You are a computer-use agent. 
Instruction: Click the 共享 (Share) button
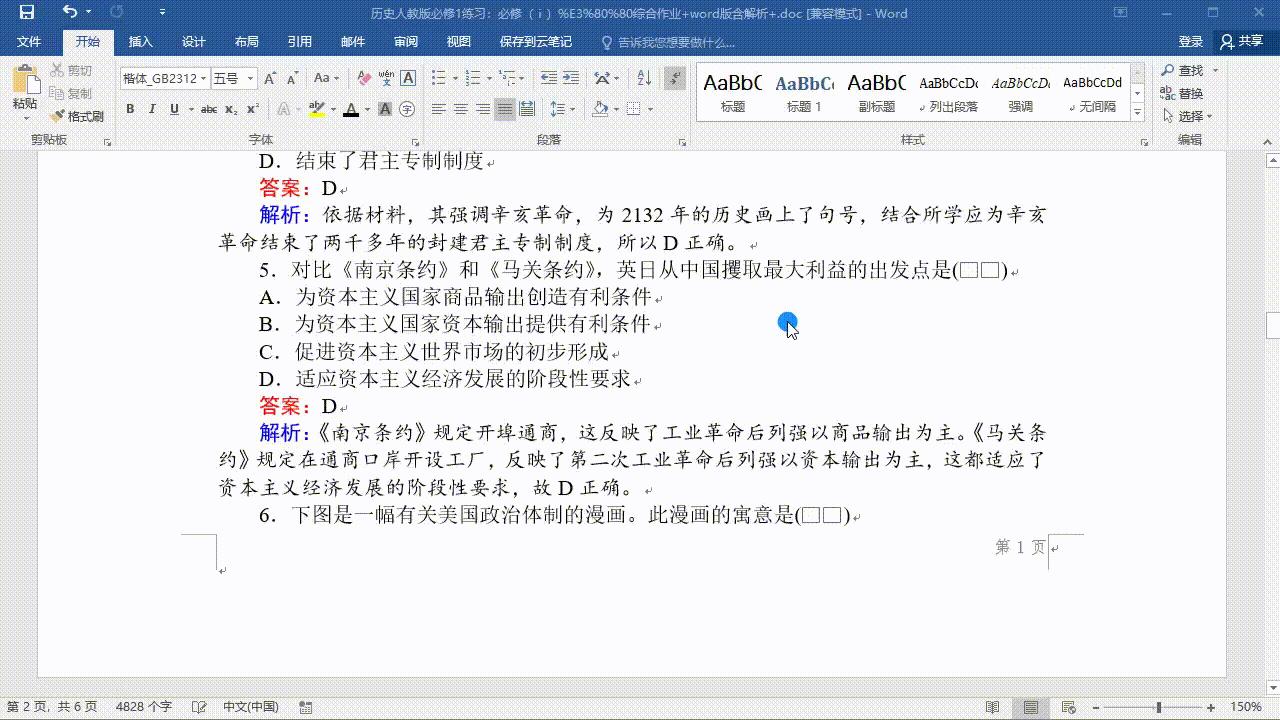click(1248, 41)
